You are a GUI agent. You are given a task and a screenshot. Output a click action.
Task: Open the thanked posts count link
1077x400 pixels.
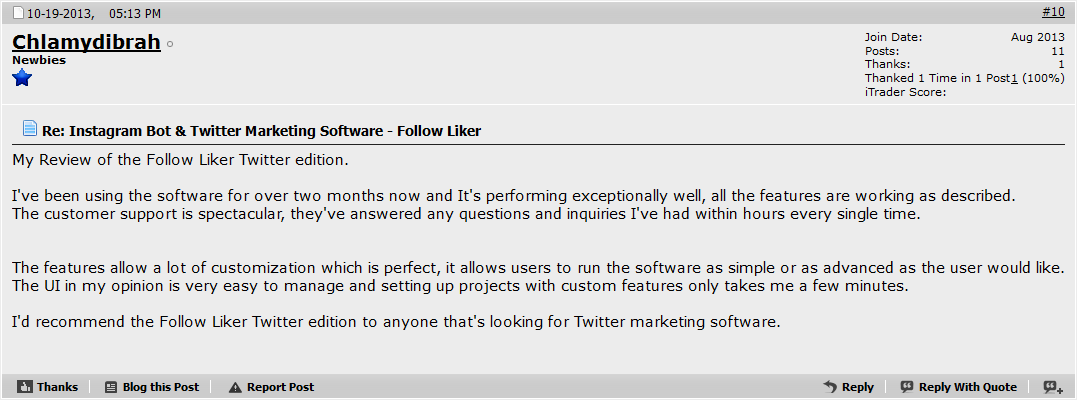point(1014,78)
